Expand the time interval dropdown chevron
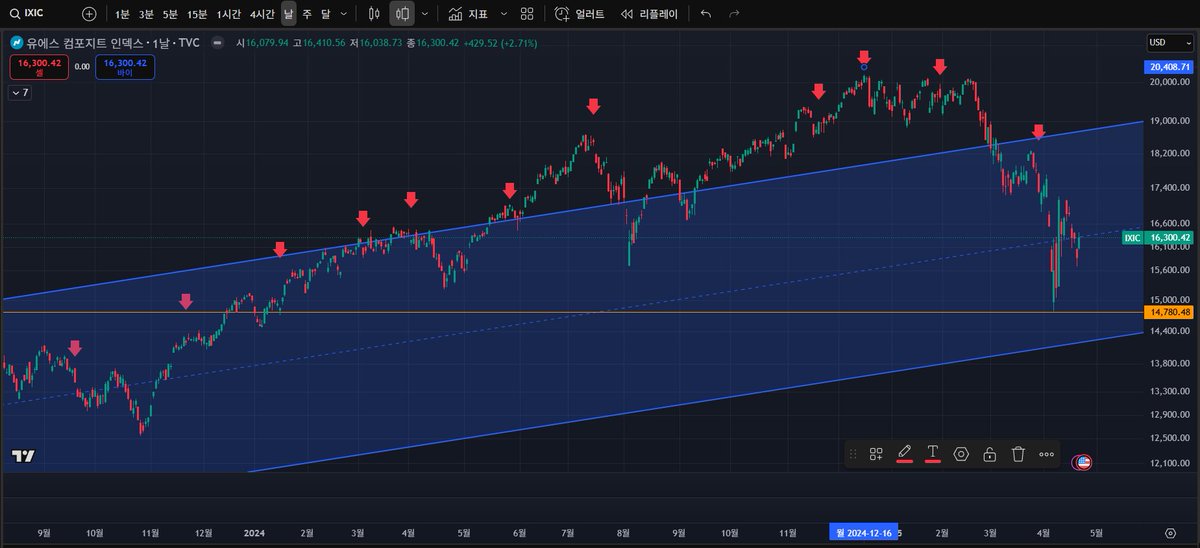The image size is (1200, 548). point(345,14)
